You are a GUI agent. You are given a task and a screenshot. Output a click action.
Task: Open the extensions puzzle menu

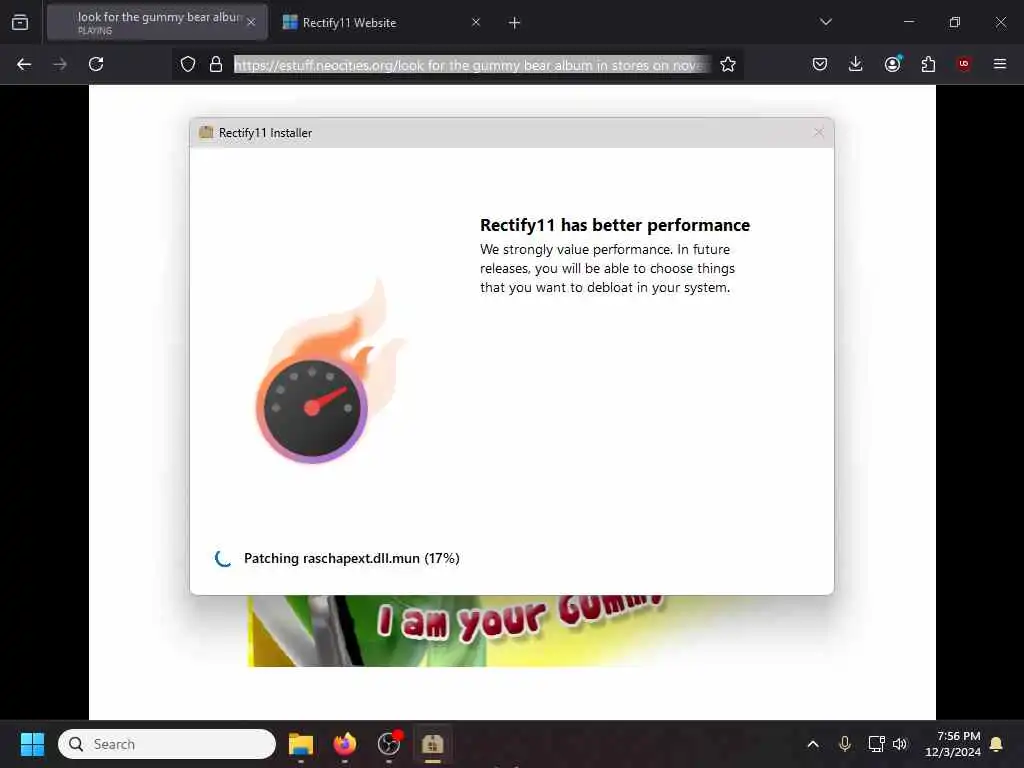(928, 64)
